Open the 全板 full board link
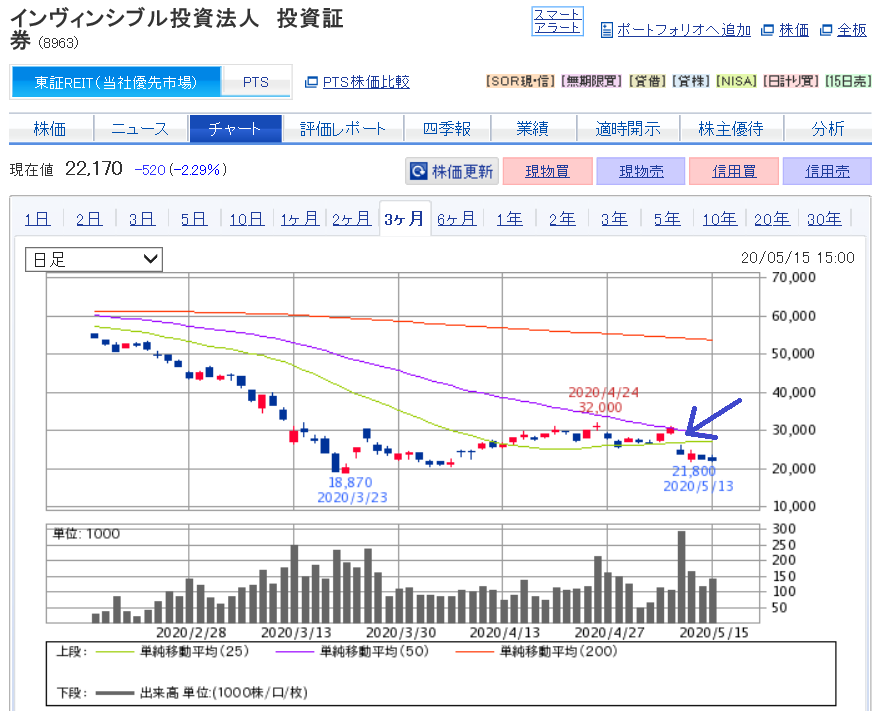Viewport: 882px width, 711px height. pos(852,30)
